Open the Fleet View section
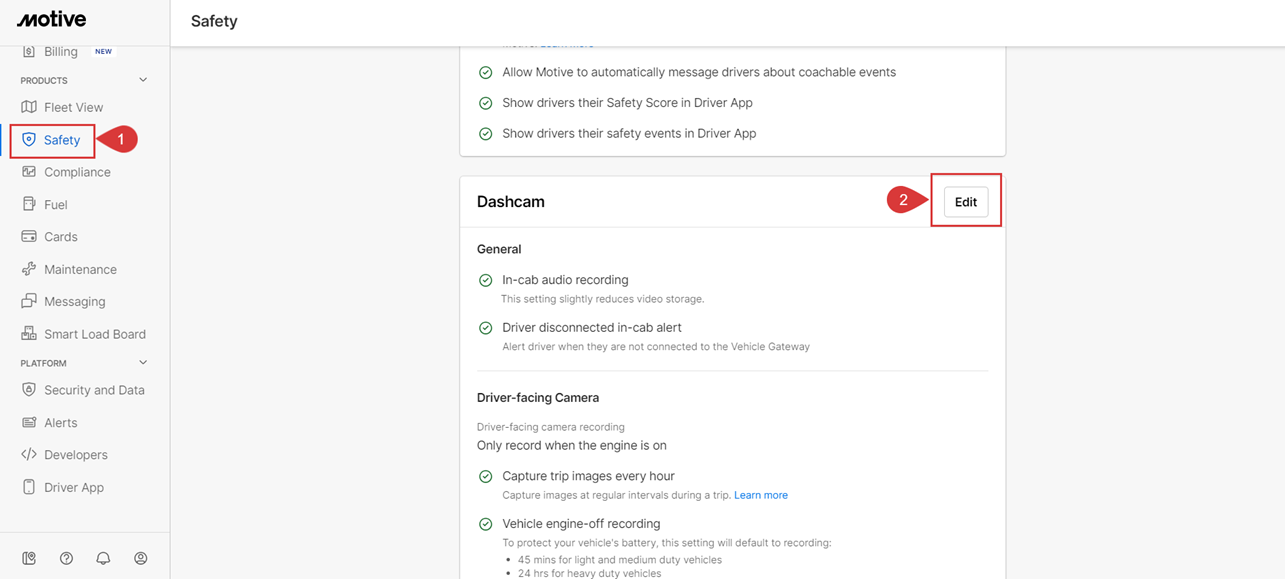This screenshot has height=579, width=1285. pos(76,106)
